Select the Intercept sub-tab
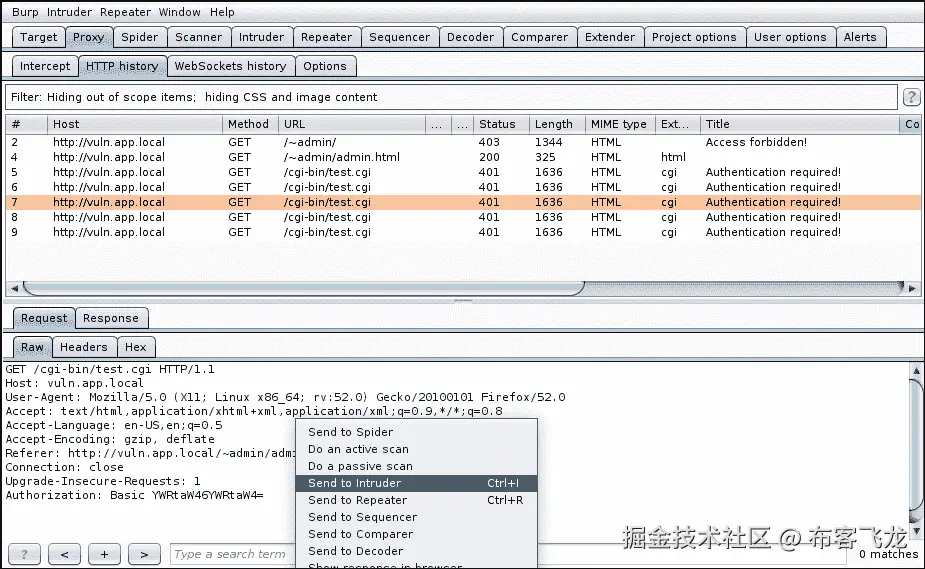 [x=45, y=66]
